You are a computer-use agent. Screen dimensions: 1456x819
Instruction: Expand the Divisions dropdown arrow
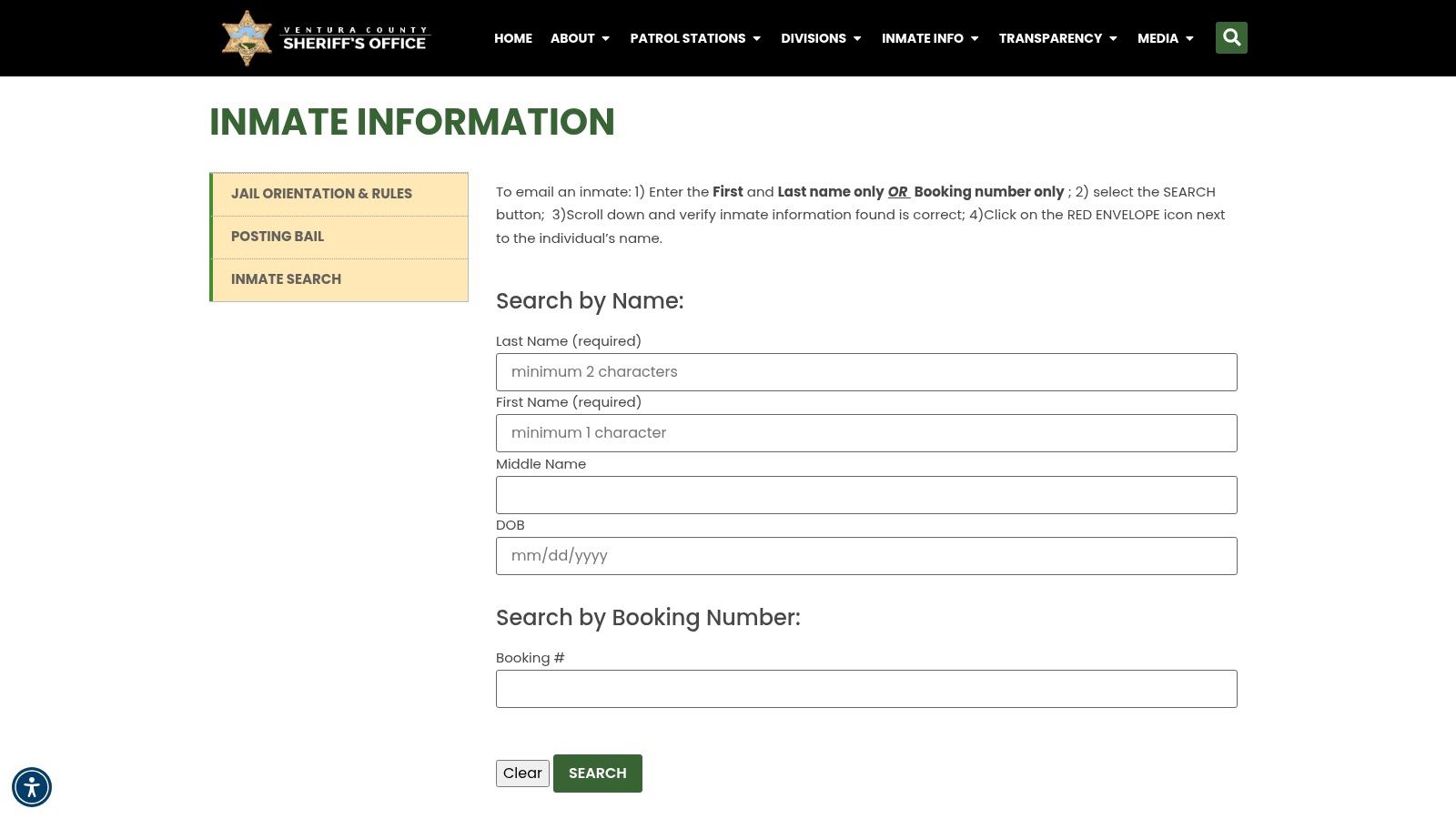pyautogui.click(x=857, y=38)
